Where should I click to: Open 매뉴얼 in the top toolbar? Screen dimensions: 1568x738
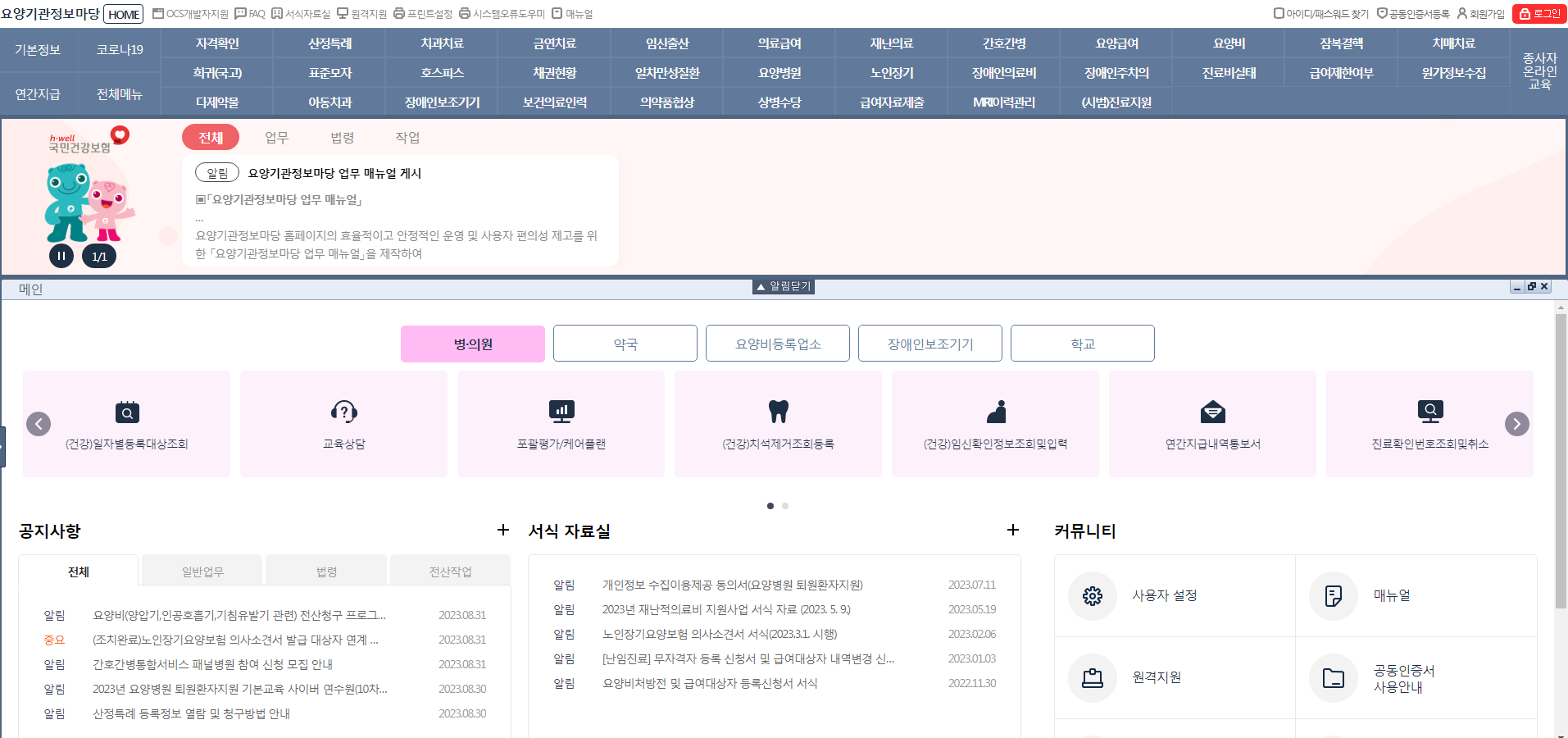572,14
